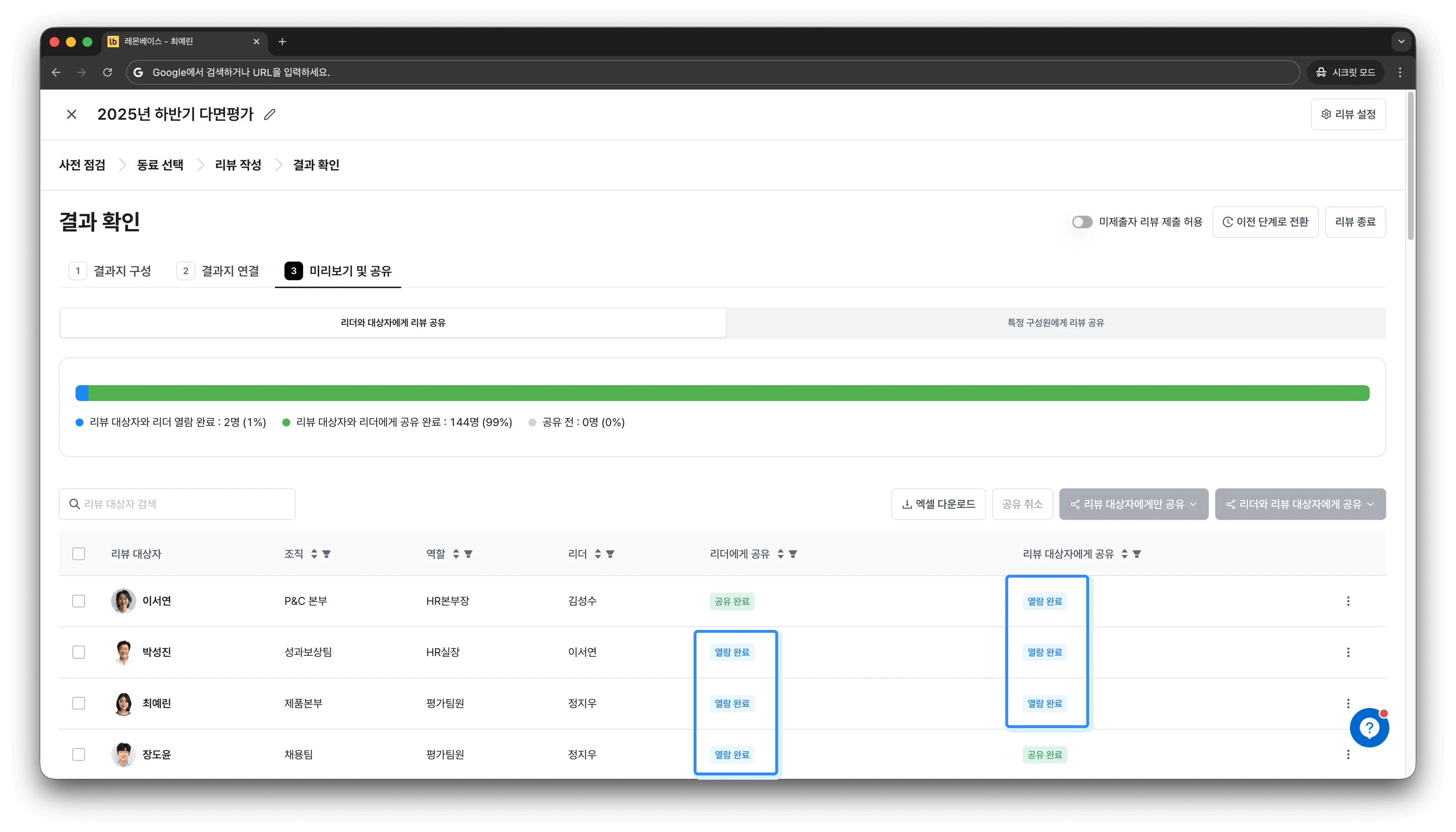Edit the review title with the pencil icon
The width and height of the screenshot is (1456, 832).
(270, 114)
